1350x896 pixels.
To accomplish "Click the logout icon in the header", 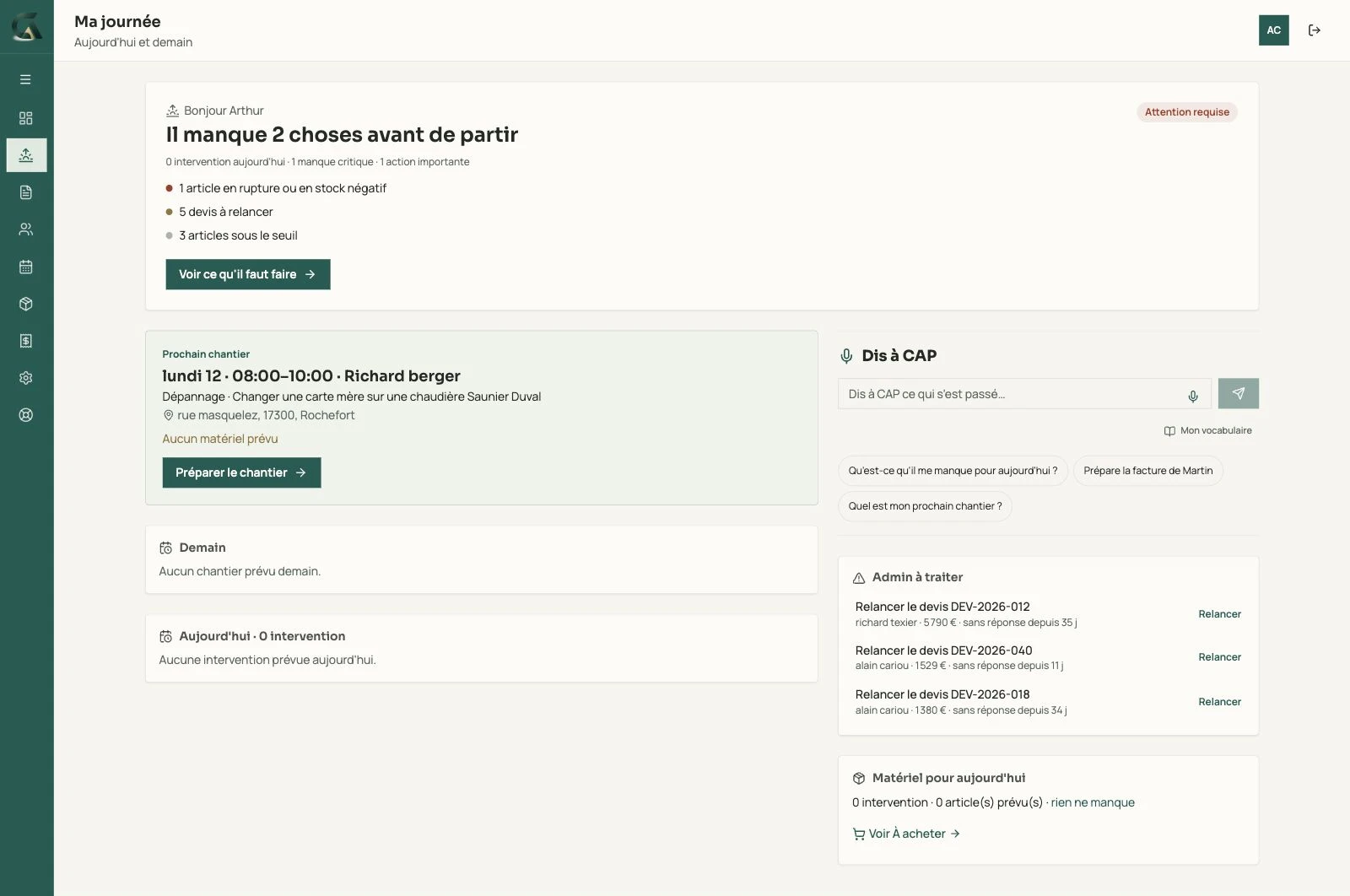I will coord(1315,30).
